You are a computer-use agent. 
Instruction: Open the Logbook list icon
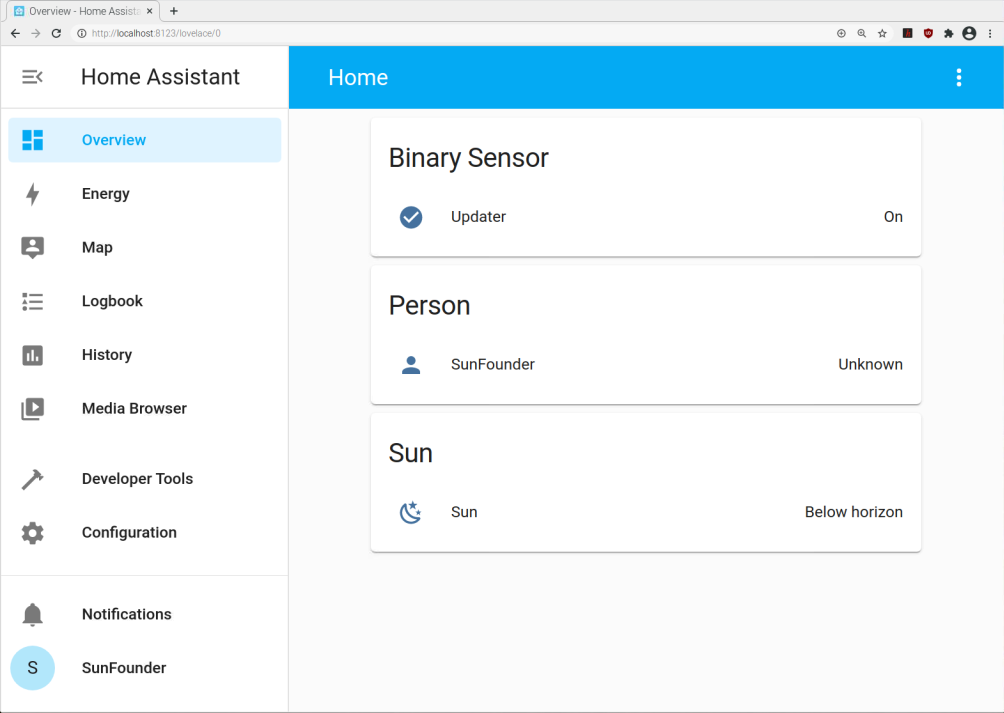click(33, 301)
